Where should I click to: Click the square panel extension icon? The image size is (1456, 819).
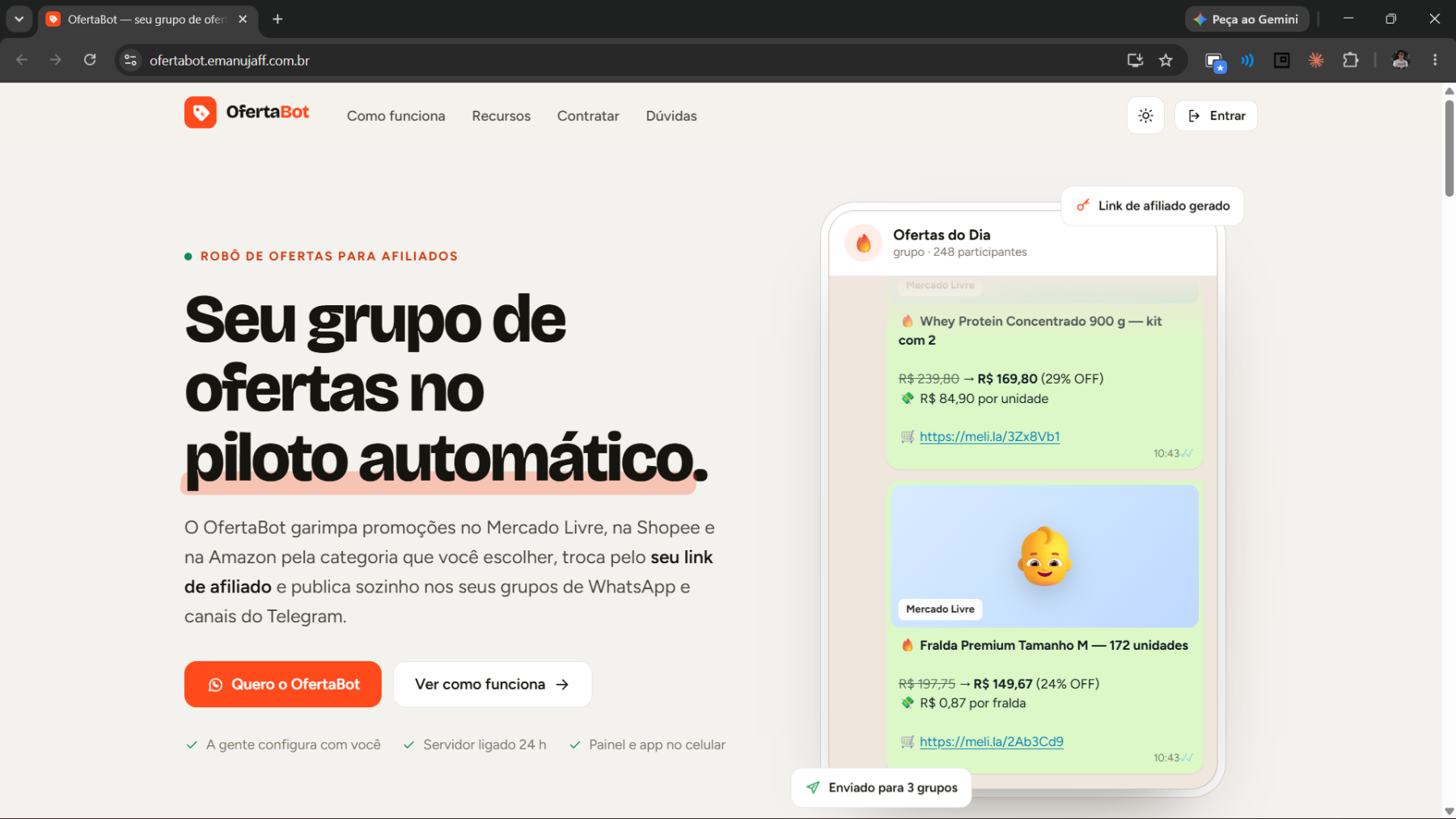(x=1282, y=60)
